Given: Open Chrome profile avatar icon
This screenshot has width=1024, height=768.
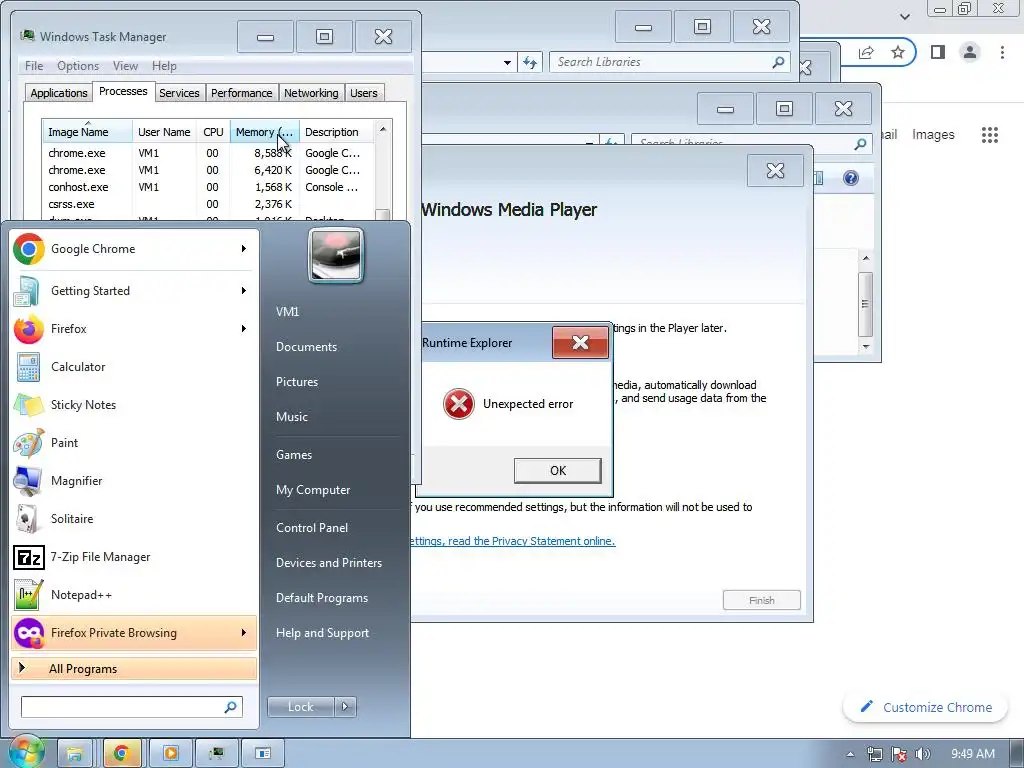Looking at the screenshot, I should [x=970, y=52].
